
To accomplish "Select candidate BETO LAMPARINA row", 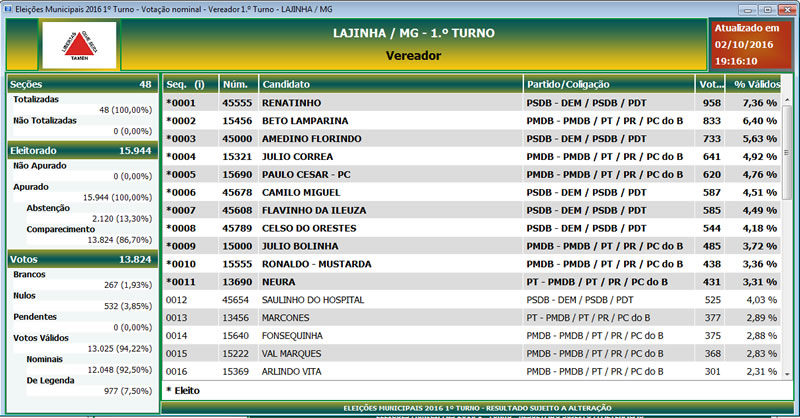I will [x=472, y=120].
